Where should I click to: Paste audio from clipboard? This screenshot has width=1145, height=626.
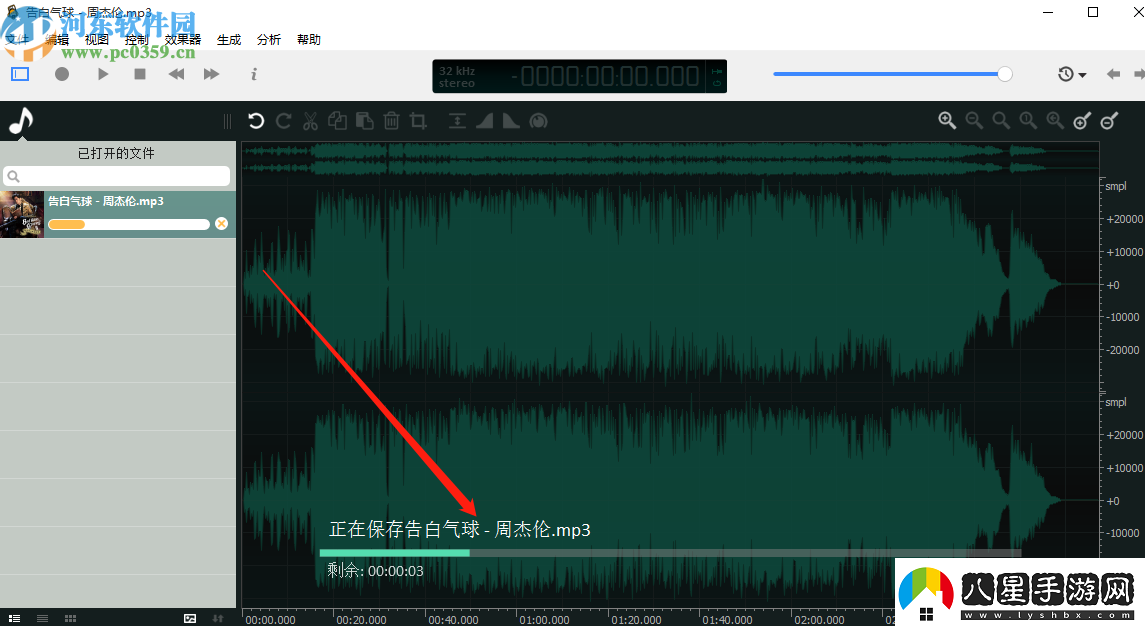(x=364, y=120)
